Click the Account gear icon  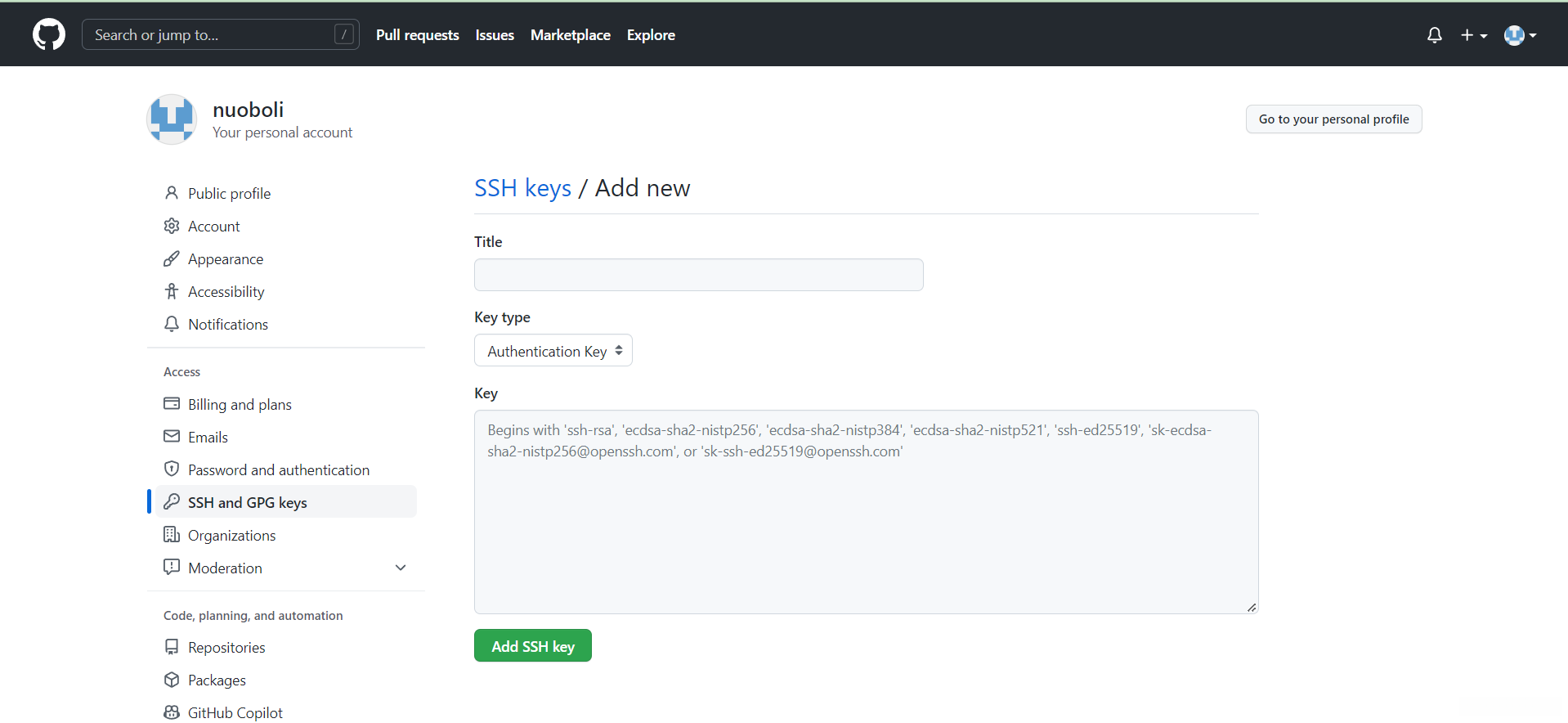point(172,226)
